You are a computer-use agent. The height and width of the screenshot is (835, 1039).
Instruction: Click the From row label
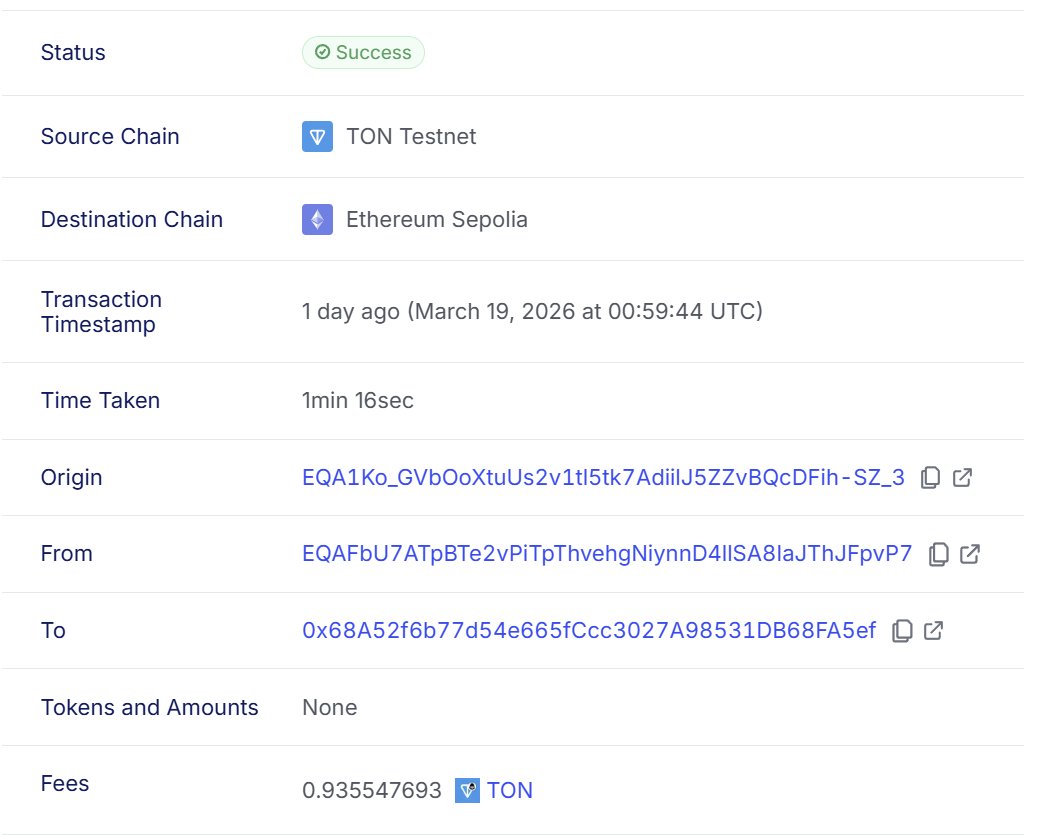click(x=67, y=553)
